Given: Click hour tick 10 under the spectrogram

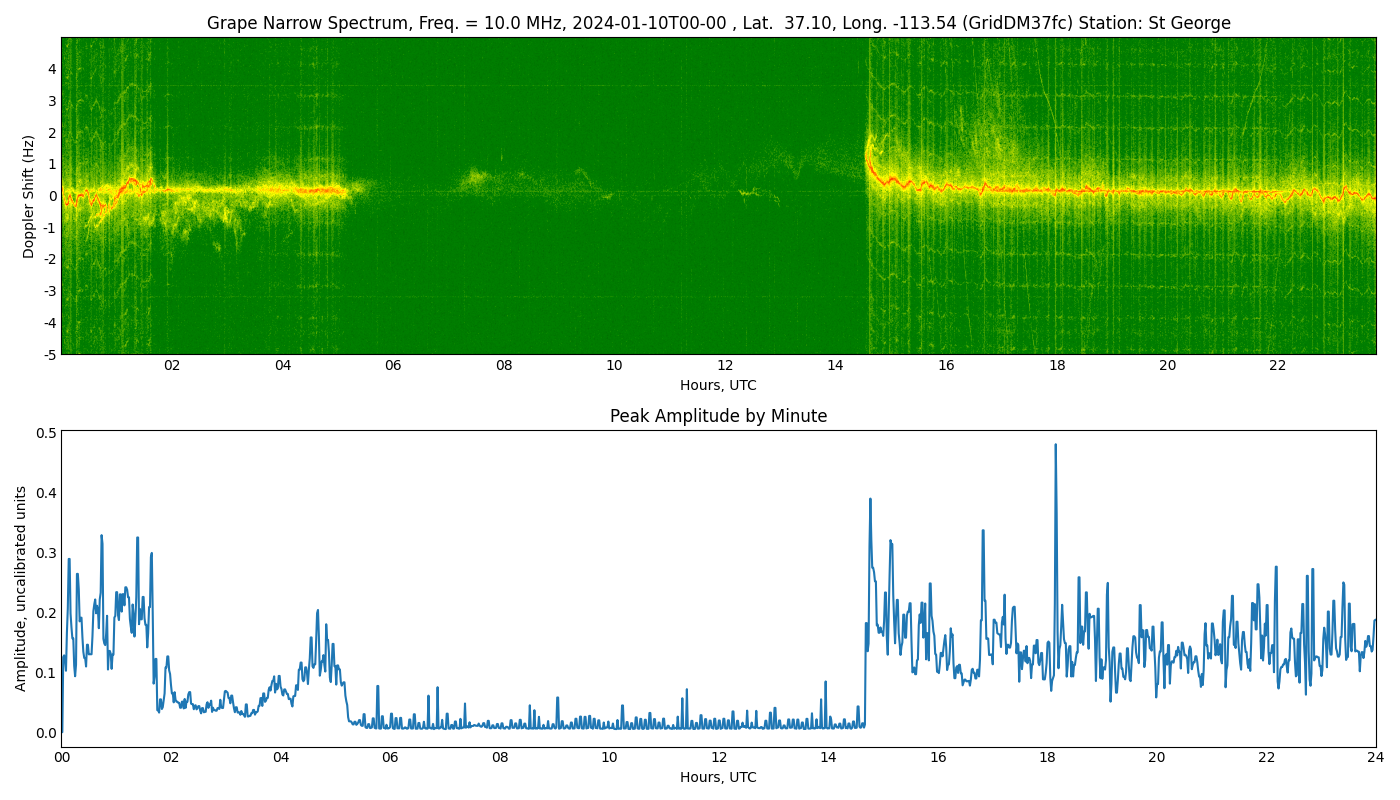Looking at the screenshot, I should (x=614, y=366).
